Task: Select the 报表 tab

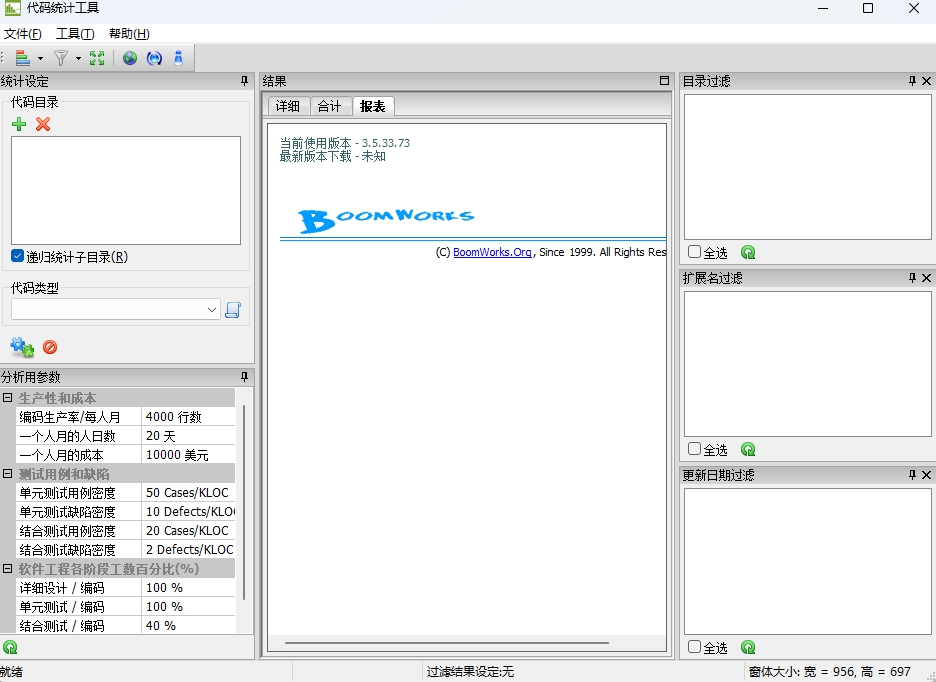Action: click(373, 106)
